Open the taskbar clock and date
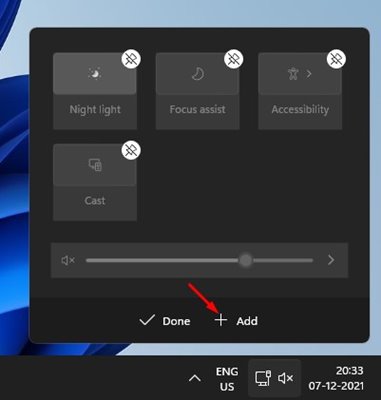Screen dimensions: 381x400 click(x=336, y=378)
